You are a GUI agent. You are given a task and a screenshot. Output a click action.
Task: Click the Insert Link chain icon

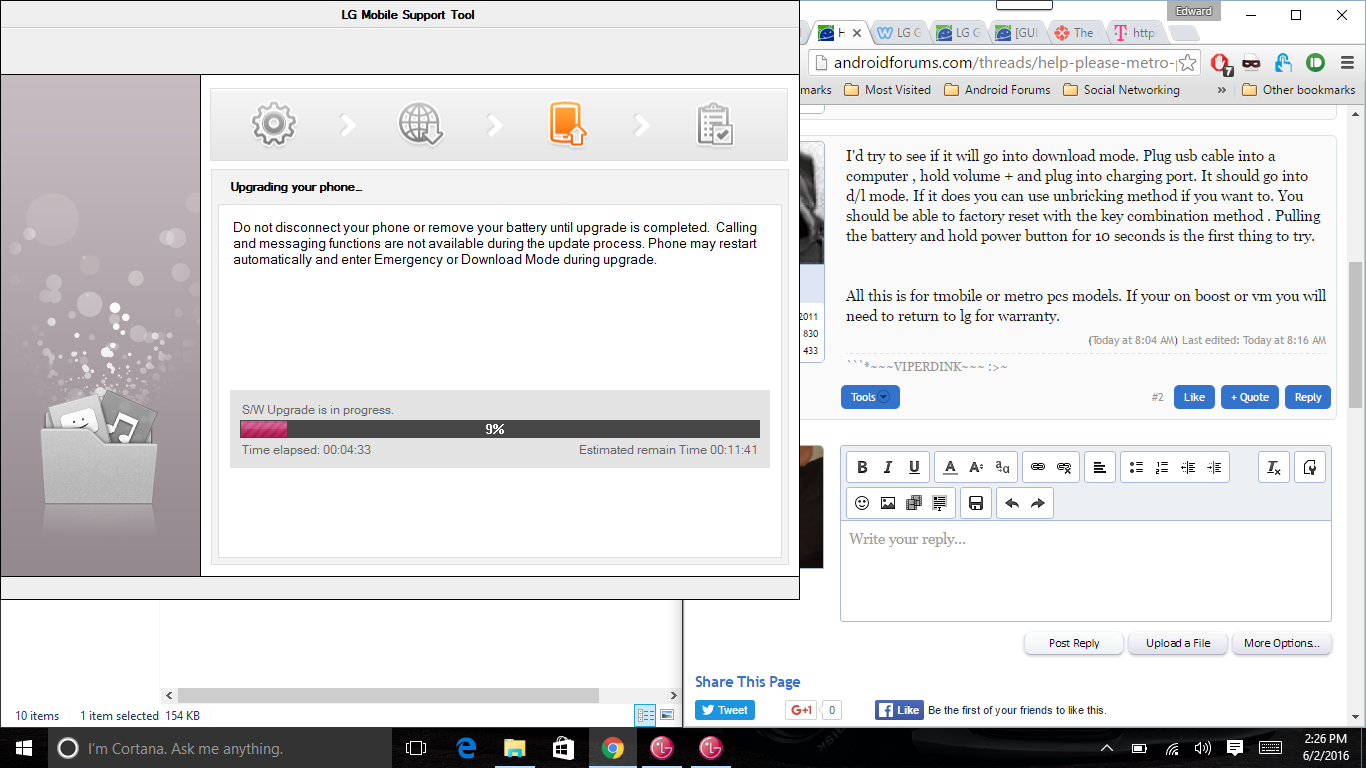coord(1038,467)
